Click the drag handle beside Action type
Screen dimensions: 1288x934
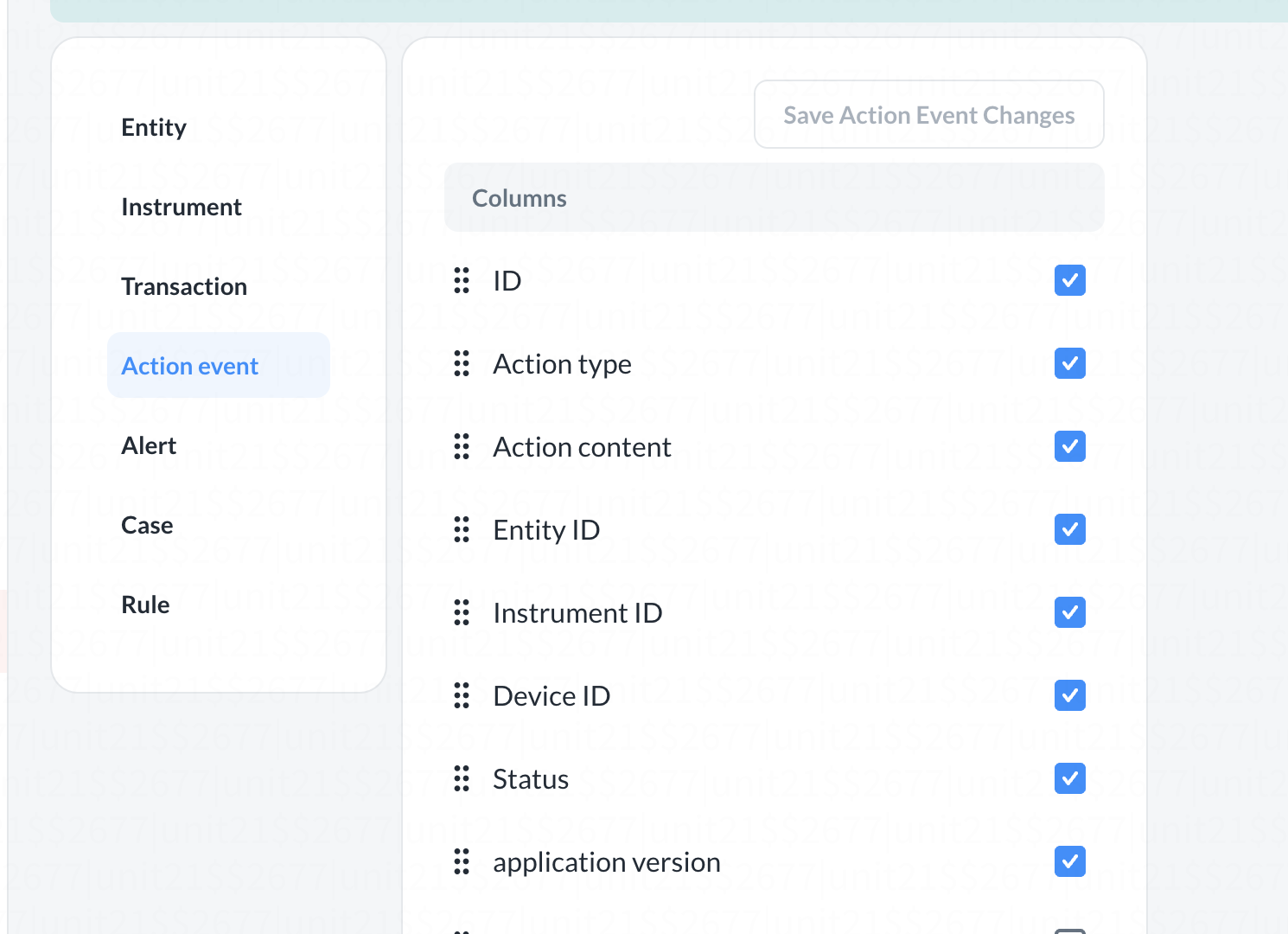[x=462, y=363]
